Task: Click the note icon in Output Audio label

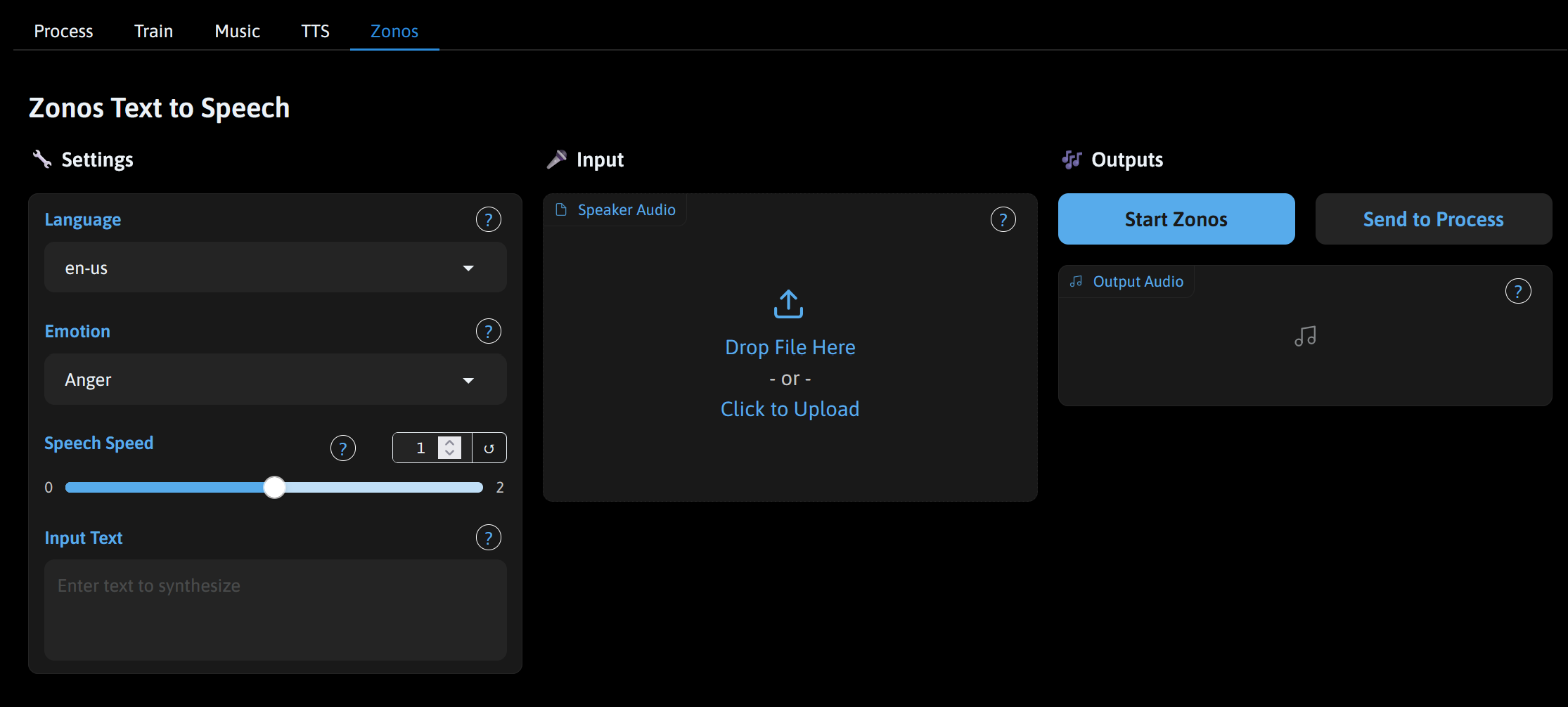Action: 1076,281
